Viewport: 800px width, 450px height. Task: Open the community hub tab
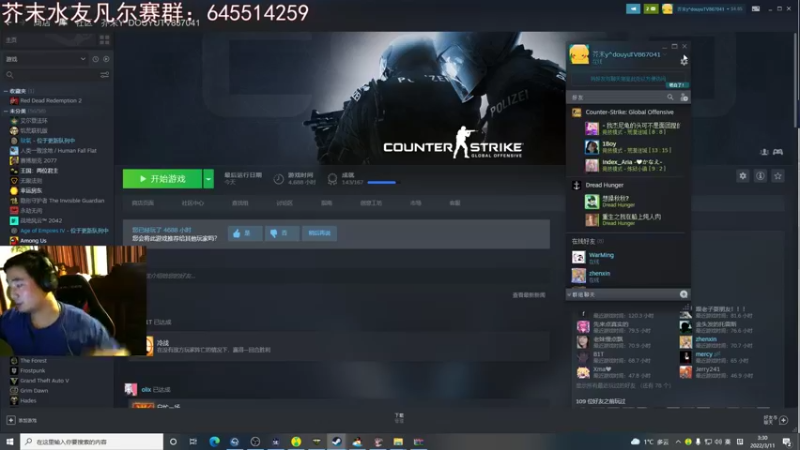click(x=193, y=203)
